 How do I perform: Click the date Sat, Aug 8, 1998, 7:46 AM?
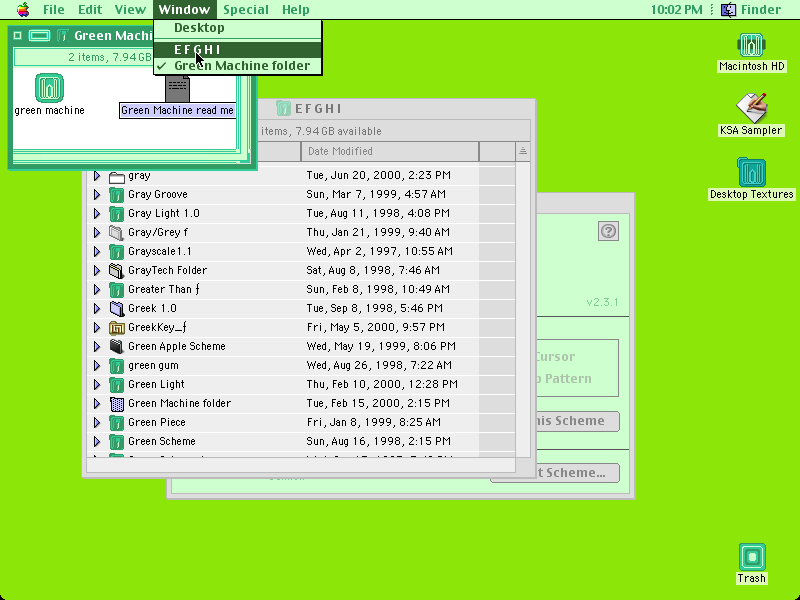tap(373, 270)
